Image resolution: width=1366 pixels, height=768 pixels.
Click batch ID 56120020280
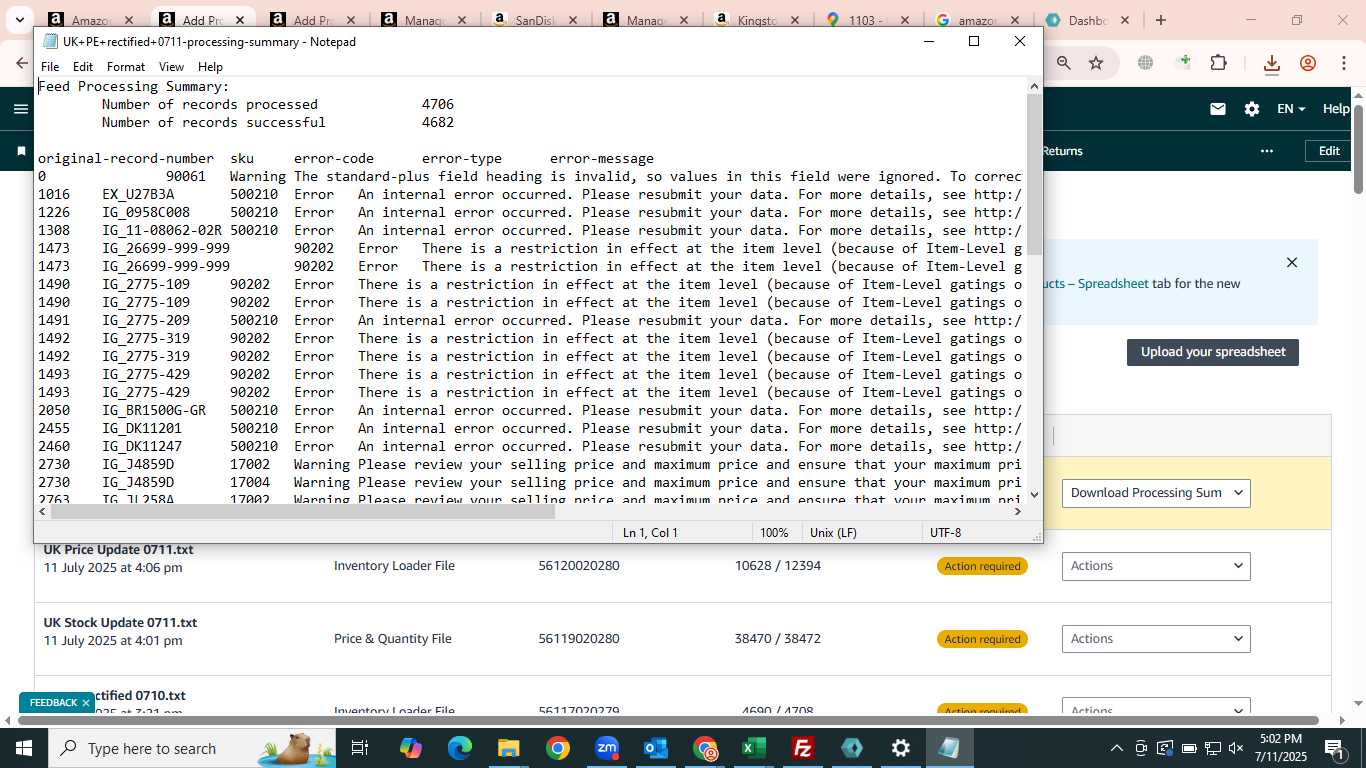click(x=579, y=566)
